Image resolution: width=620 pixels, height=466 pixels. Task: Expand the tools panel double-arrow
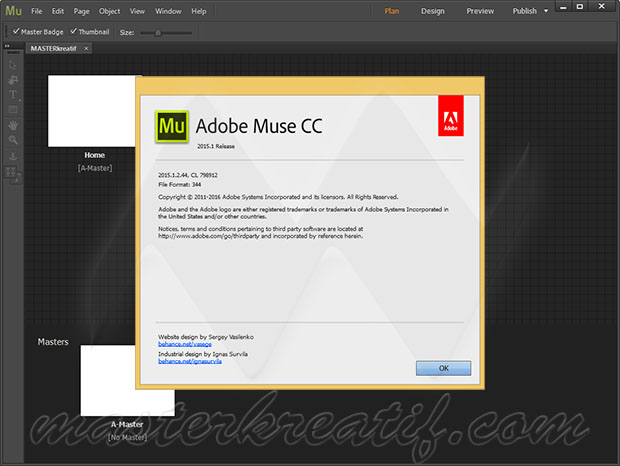coord(7,46)
